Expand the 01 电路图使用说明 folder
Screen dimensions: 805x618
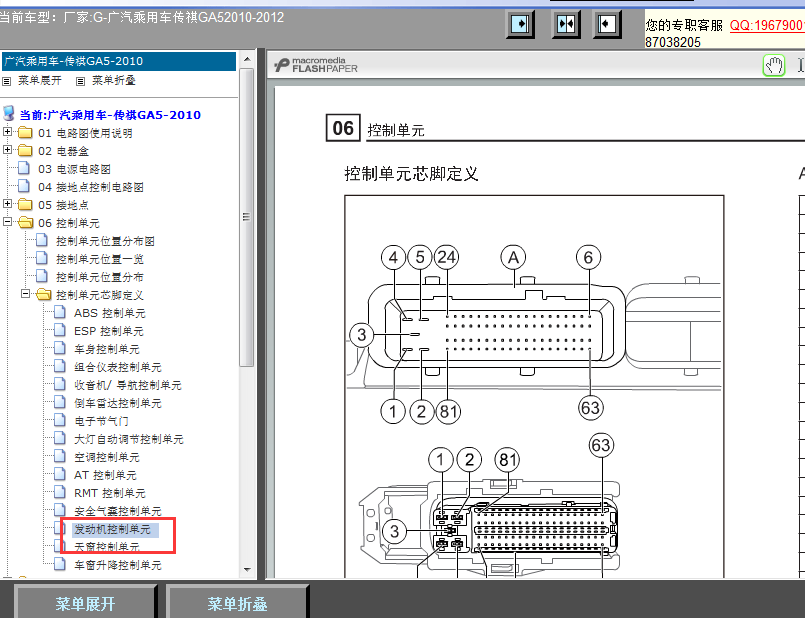(7, 132)
